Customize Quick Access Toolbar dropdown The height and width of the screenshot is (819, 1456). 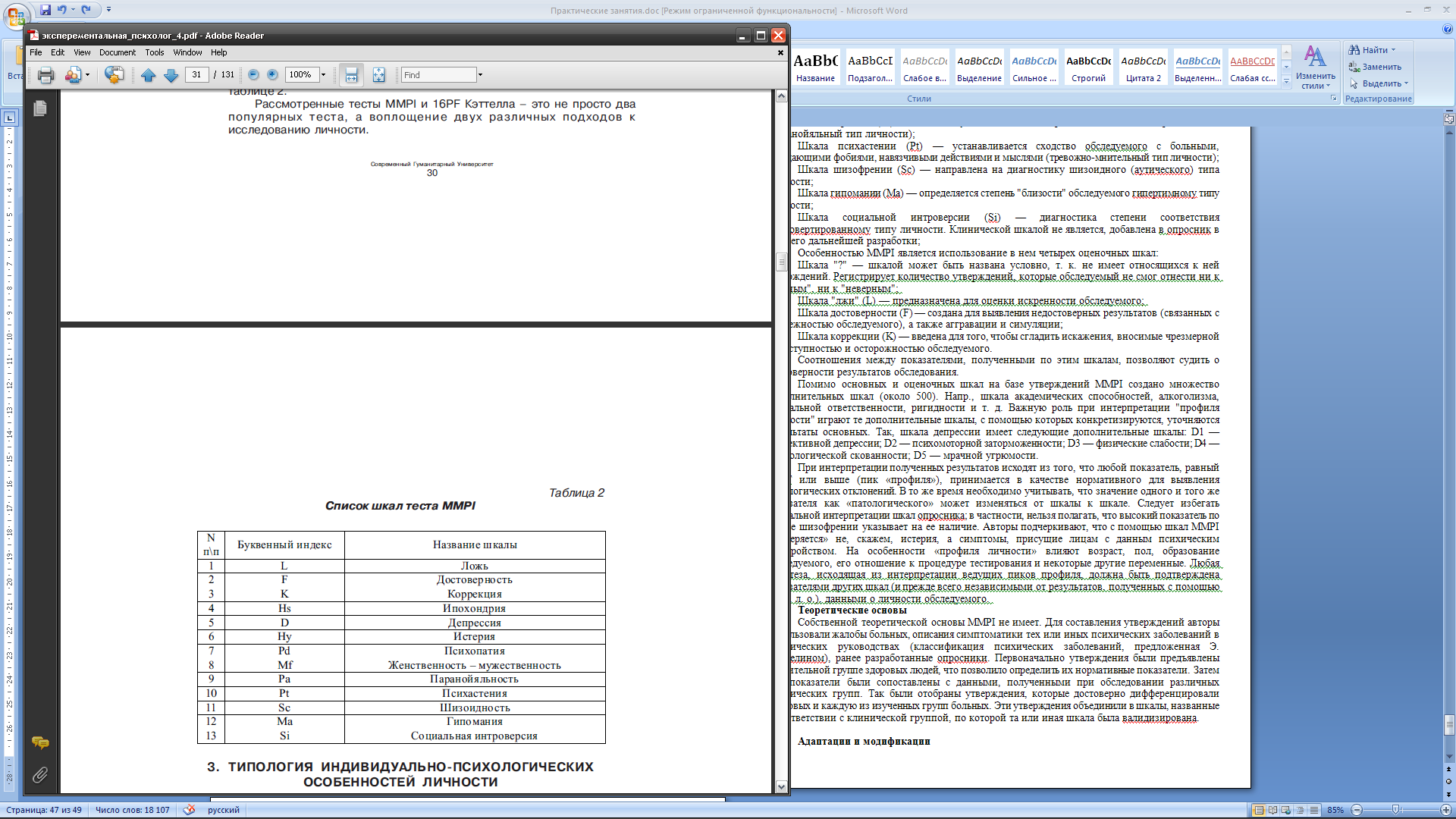[x=108, y=10]
